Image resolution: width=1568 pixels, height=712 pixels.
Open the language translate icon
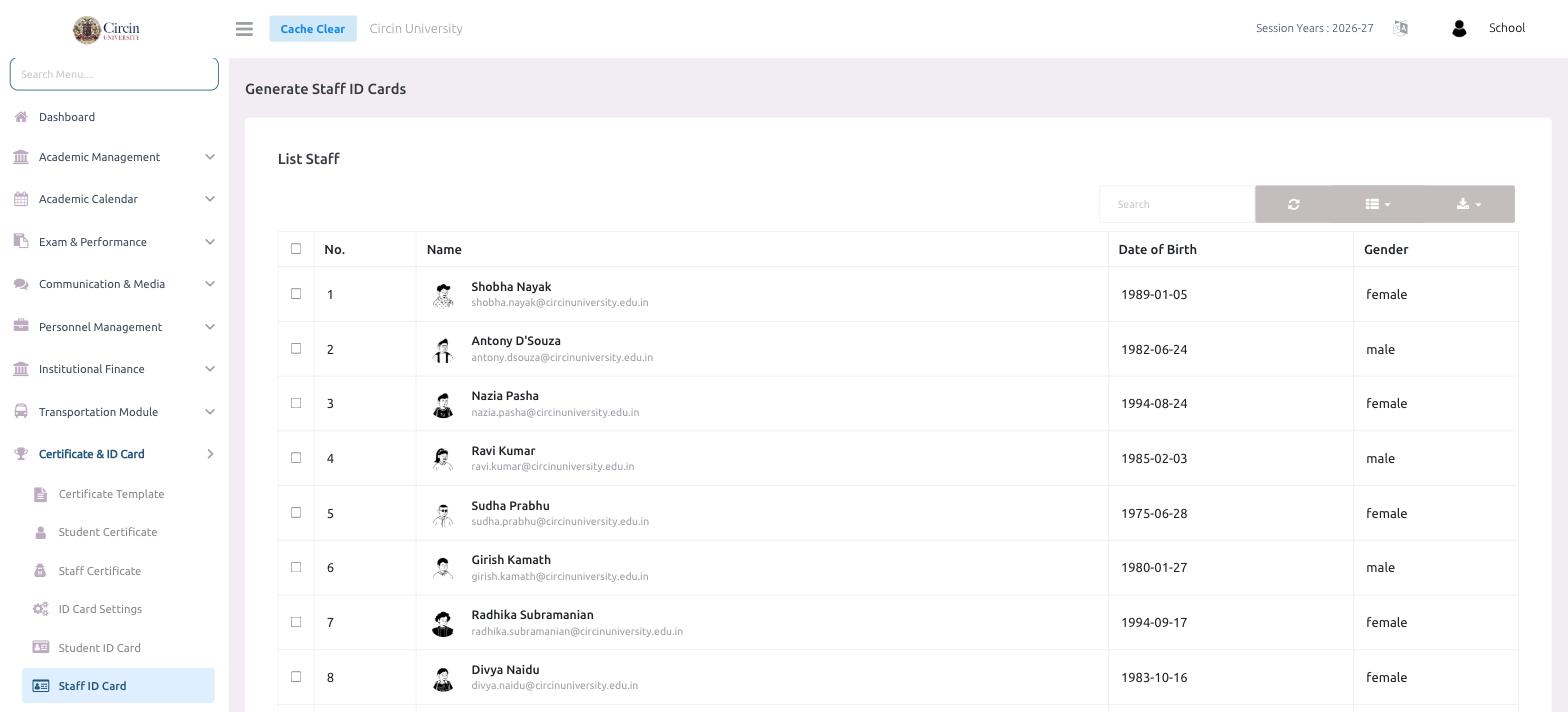click(1400, 28)
